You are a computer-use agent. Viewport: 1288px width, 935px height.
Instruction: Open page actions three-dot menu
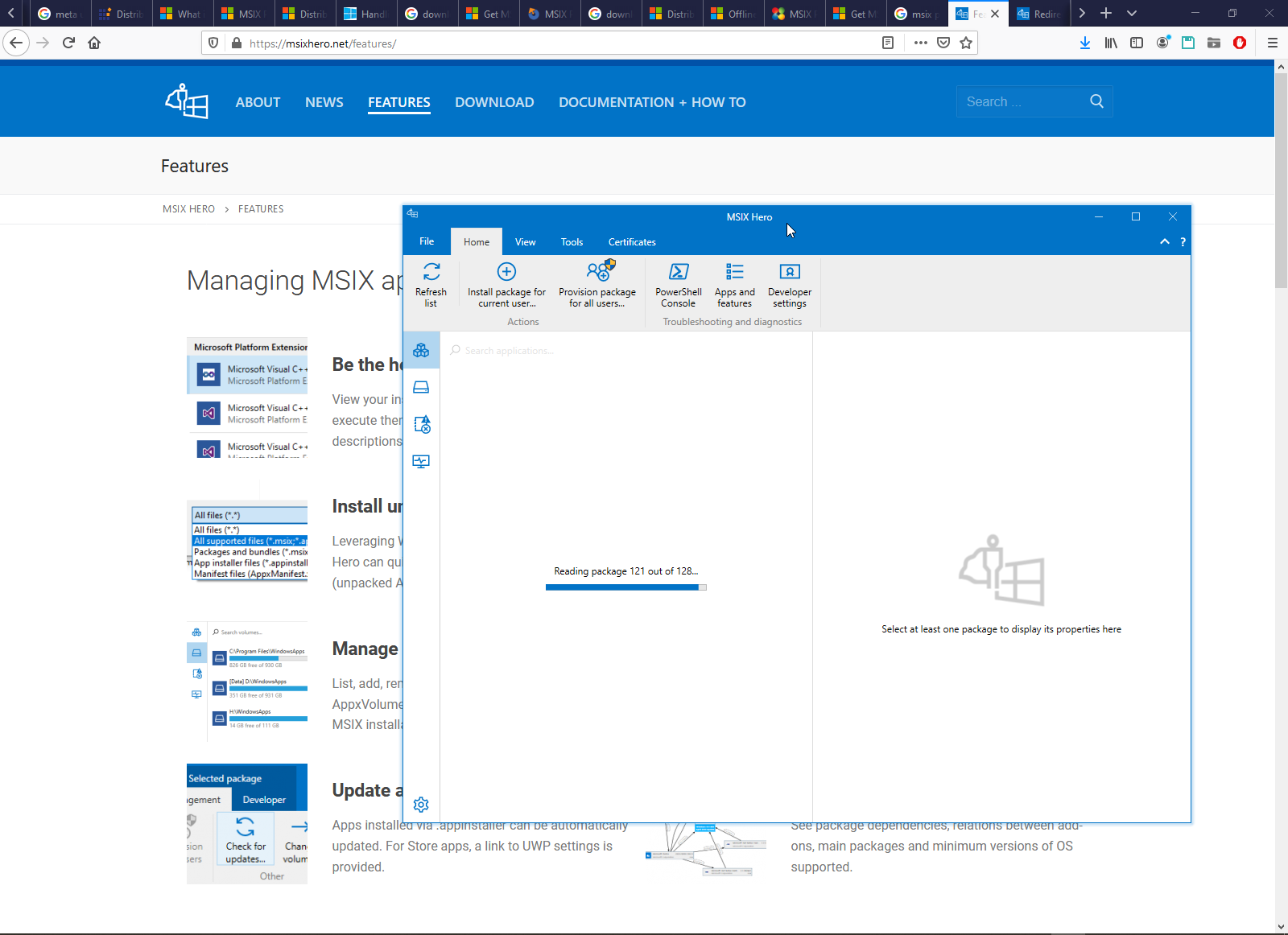point(921,43)
